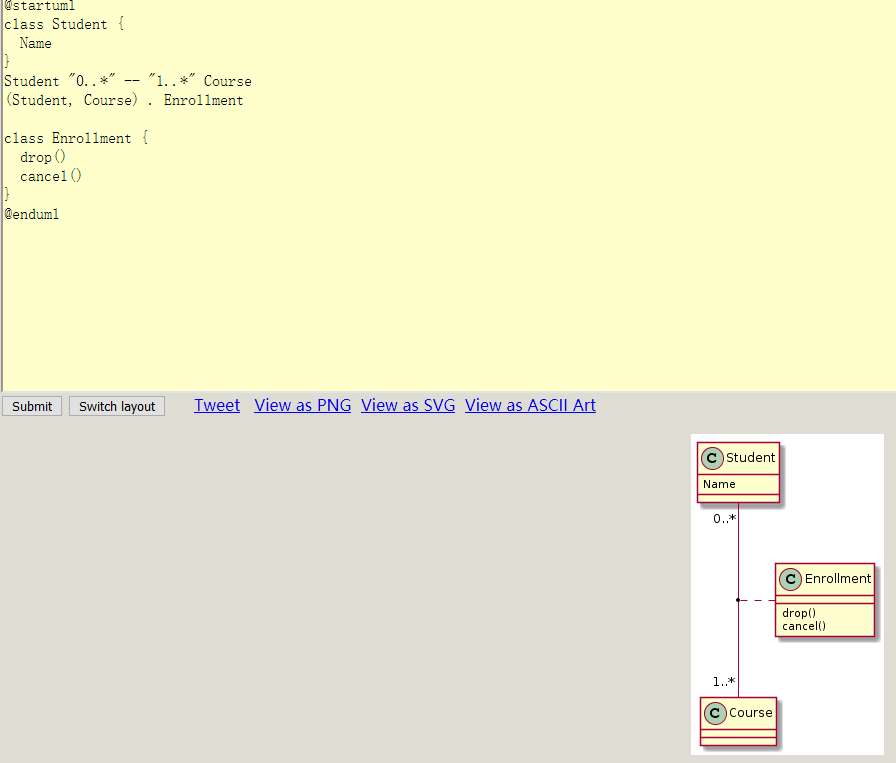Screen dimensions: 896x763
Task: Click the Course class icon in diagram
Action: [x=715, y=713]
